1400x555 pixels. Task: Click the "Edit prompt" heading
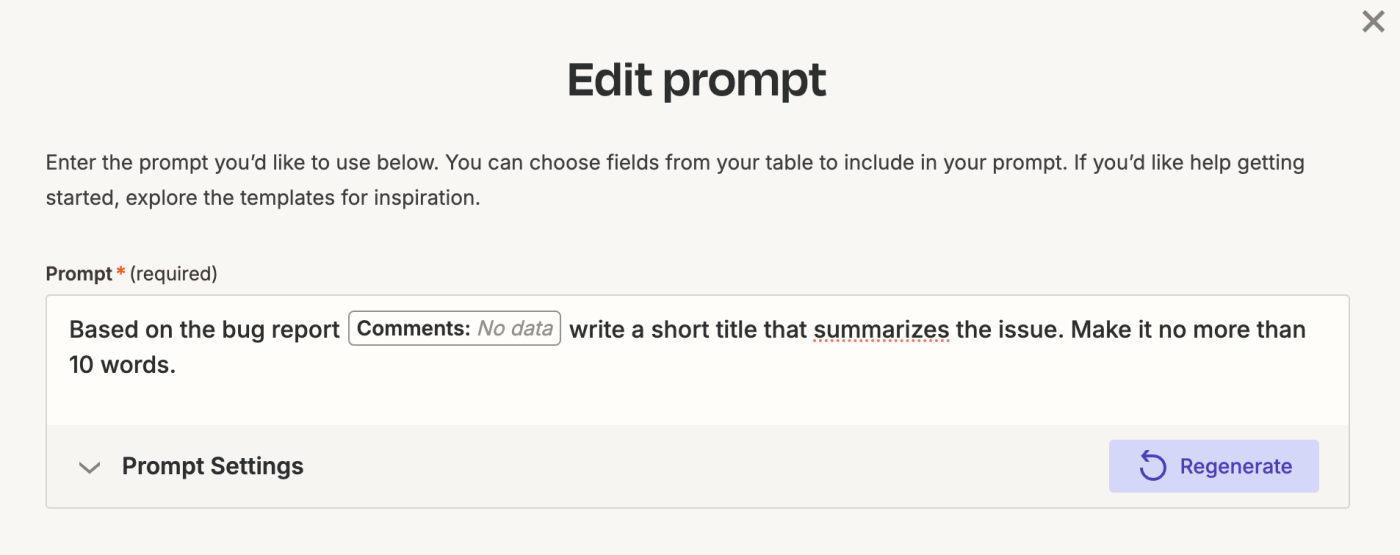pos(697,80)
